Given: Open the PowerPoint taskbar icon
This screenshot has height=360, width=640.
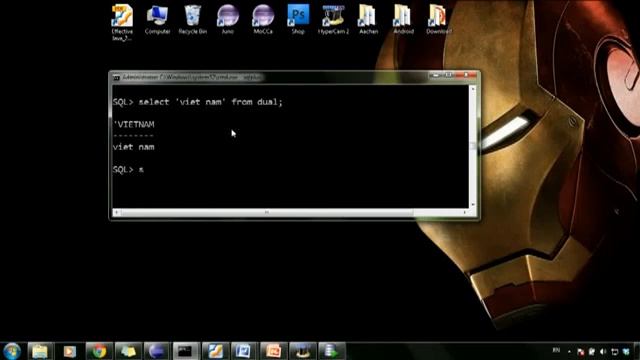Looking at the screenshot, I should [273, 351].
